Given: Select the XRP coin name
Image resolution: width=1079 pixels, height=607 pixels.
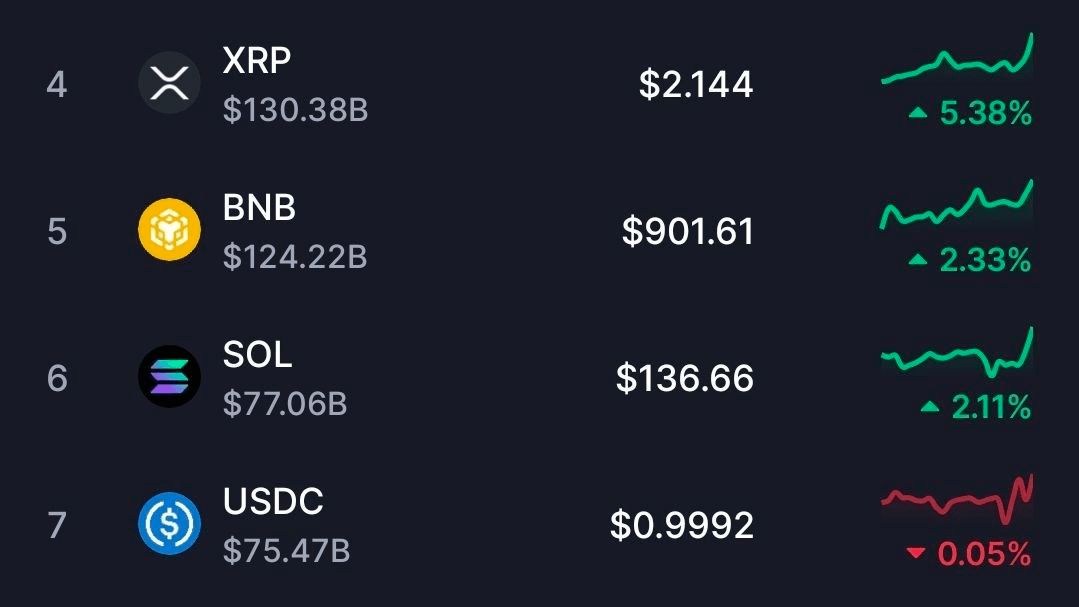Looking at the screenshot, I should [257, 60].
